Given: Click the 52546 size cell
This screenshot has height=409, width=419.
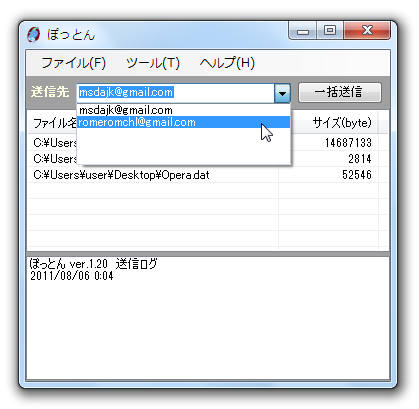Looking at the screenshot, I should click(x=356, y=175).
